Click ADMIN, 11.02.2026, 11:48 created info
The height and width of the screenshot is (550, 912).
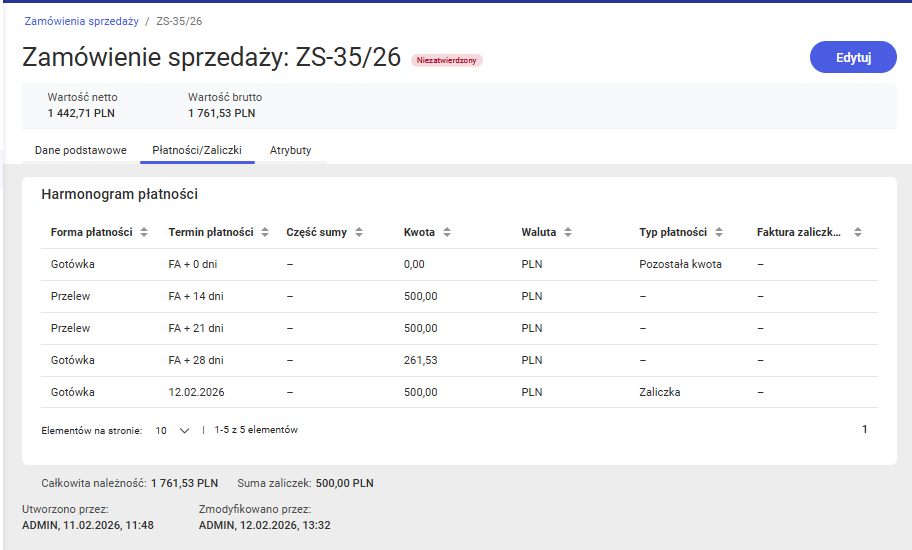coord(88,525)
